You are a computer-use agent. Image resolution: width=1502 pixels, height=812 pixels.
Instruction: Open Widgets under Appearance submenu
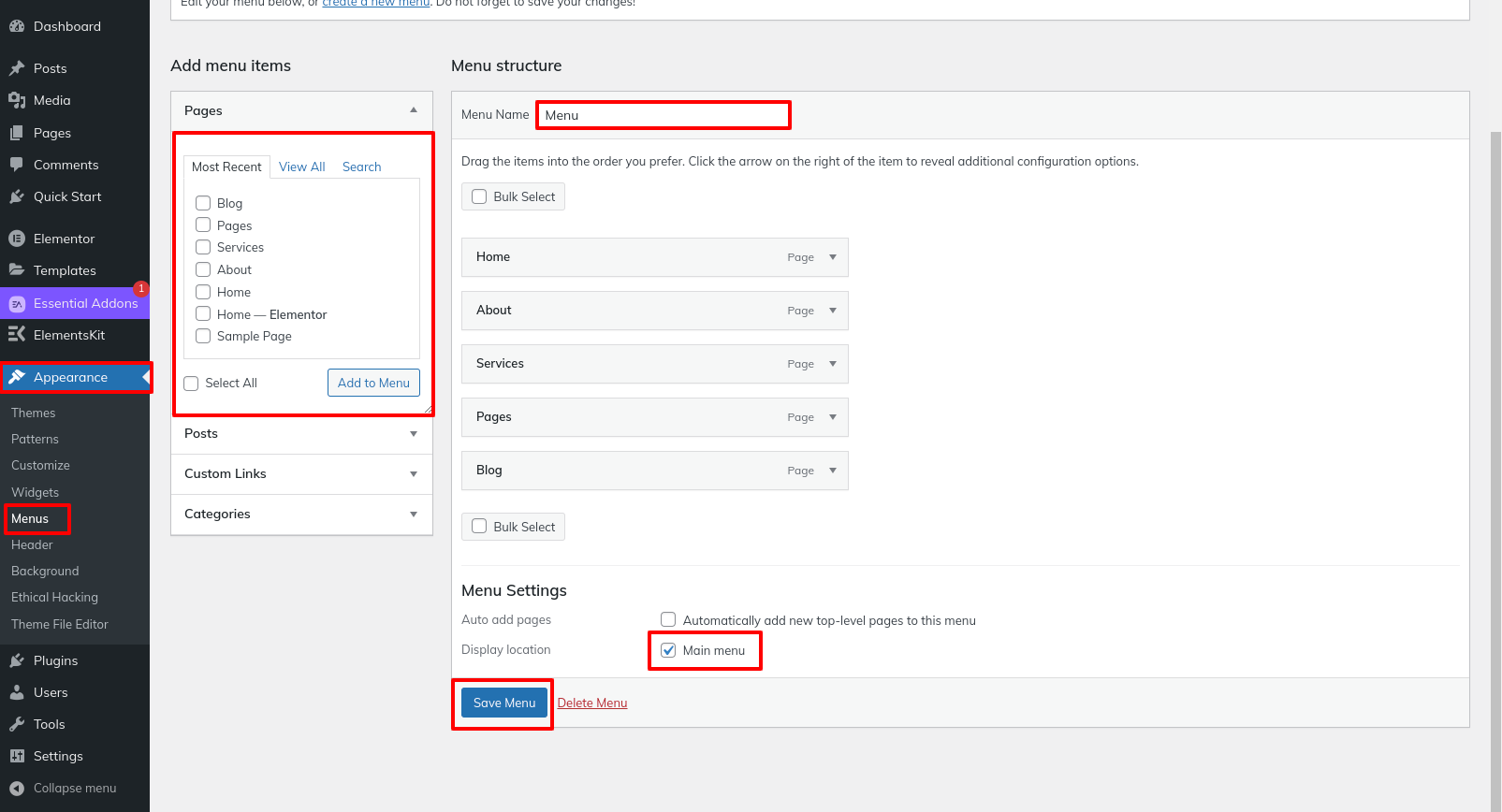tap(36, 492)
